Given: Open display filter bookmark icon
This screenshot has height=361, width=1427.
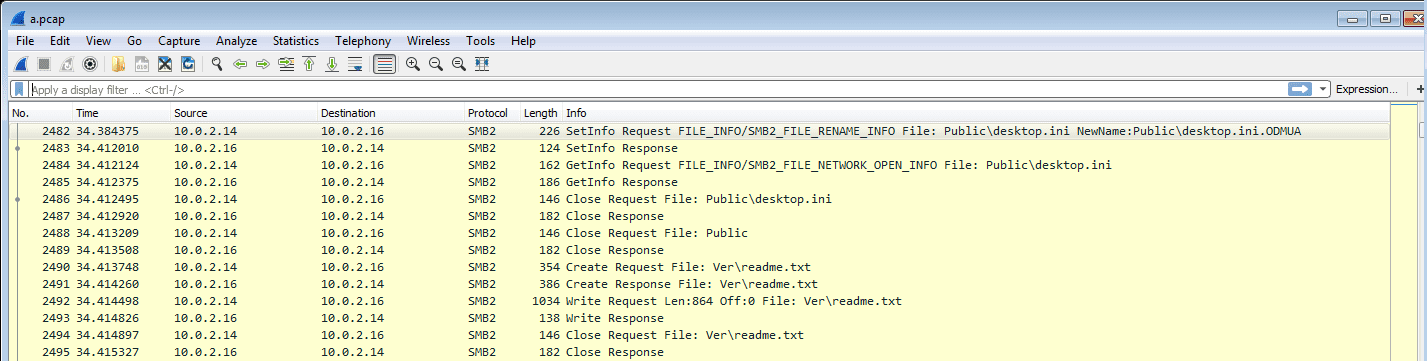Looking at the screenshot, I should 19,89.
